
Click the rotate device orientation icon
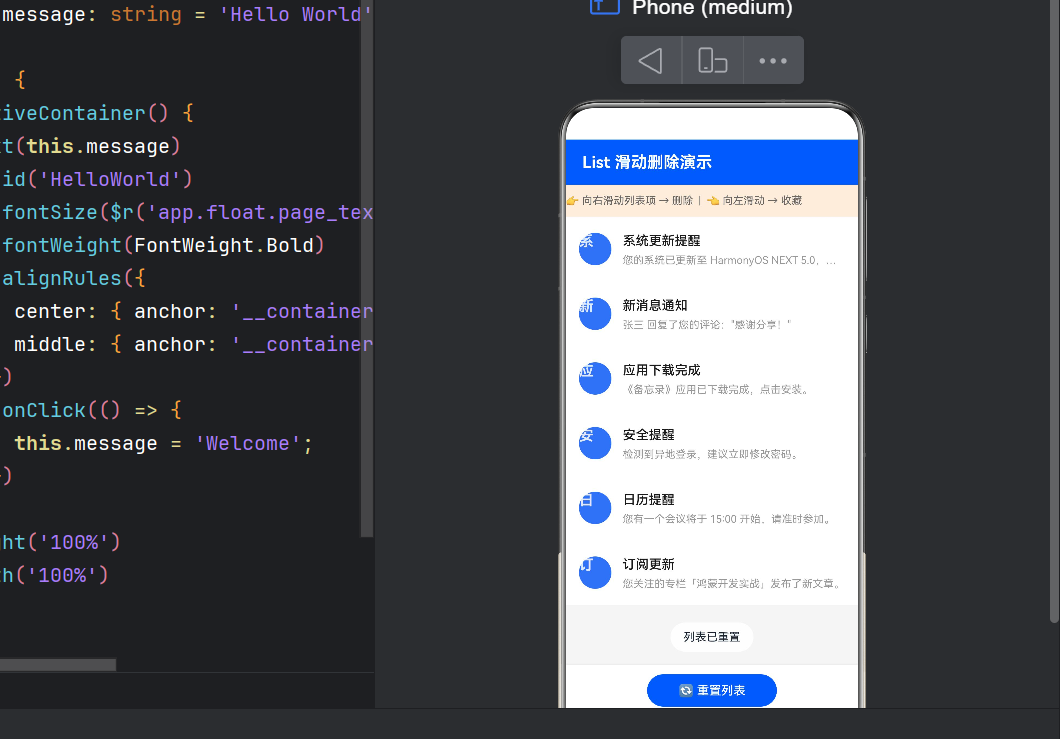pyautogui.click(x=713, y=61)
